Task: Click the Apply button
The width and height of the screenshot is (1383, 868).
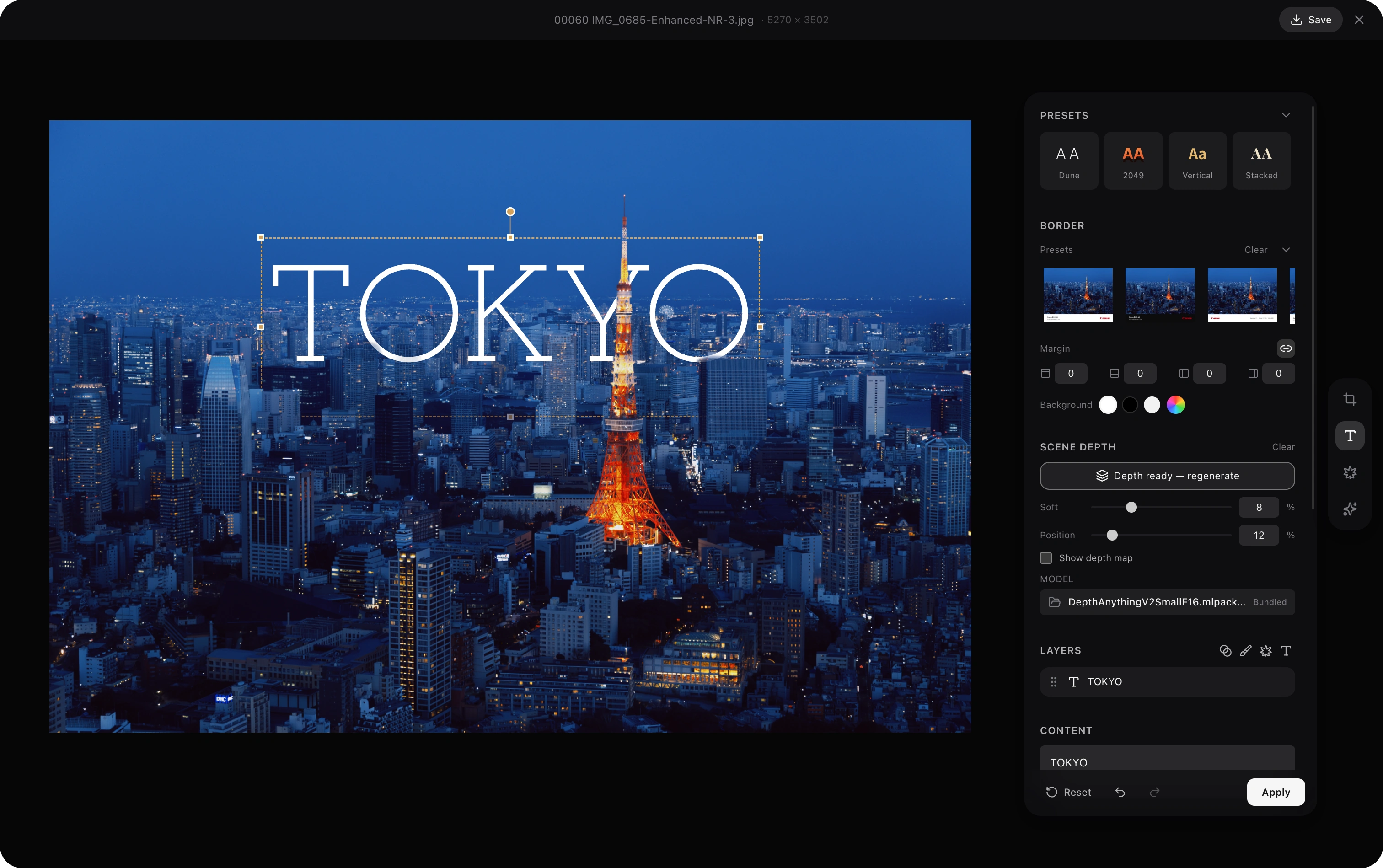Action: [x=1276, y=792]
